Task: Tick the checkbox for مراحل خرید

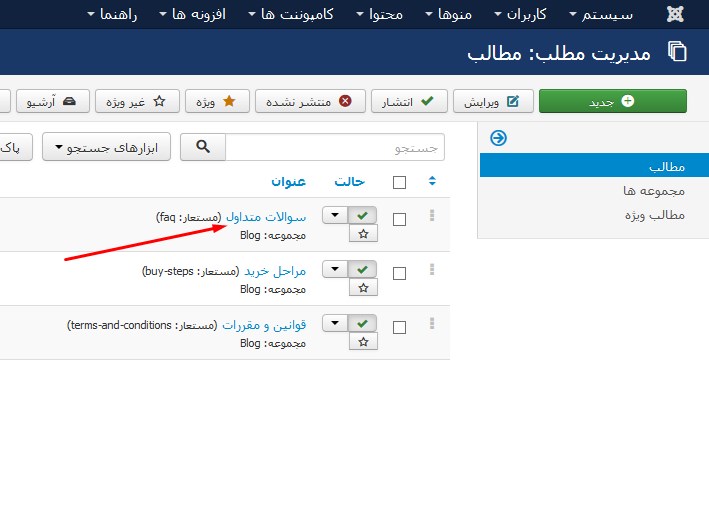Action: tap(399, 274)
